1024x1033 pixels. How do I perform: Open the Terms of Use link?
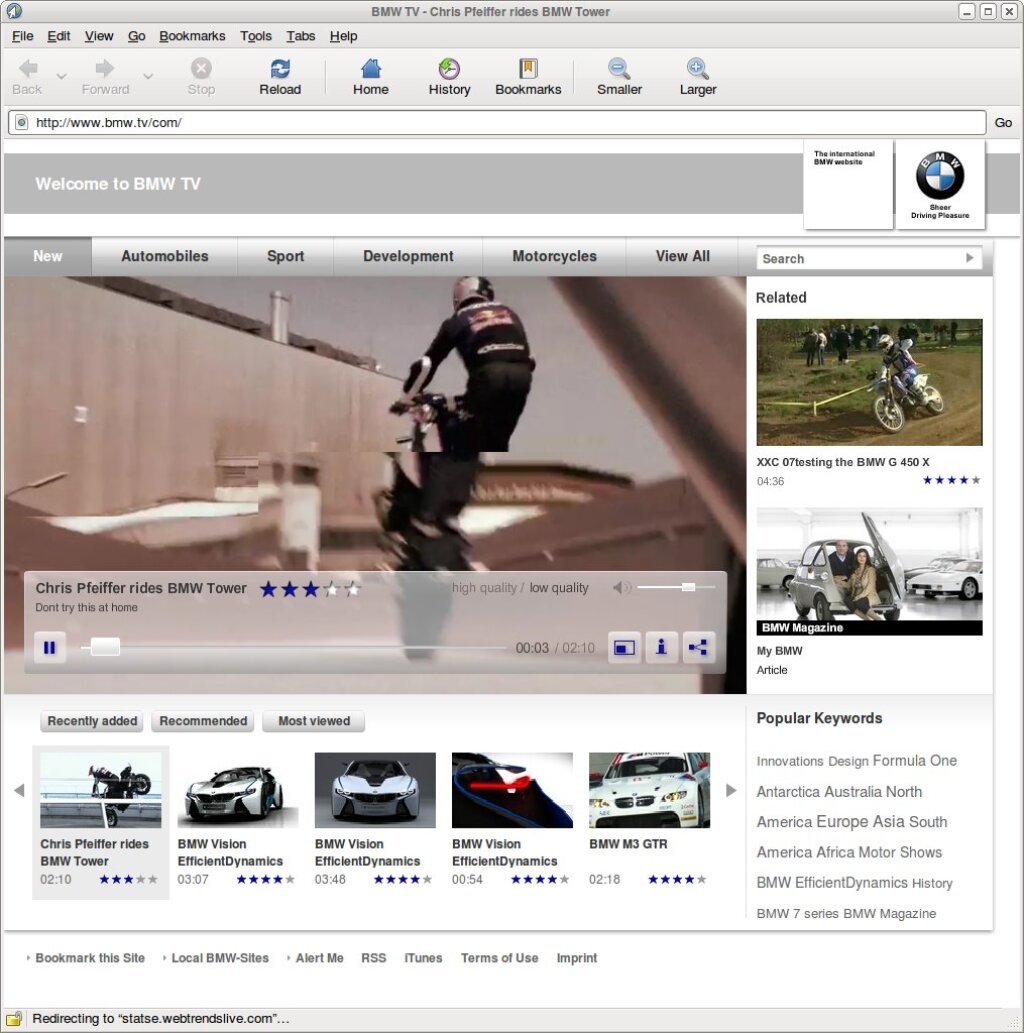click(x=499, y=958)
